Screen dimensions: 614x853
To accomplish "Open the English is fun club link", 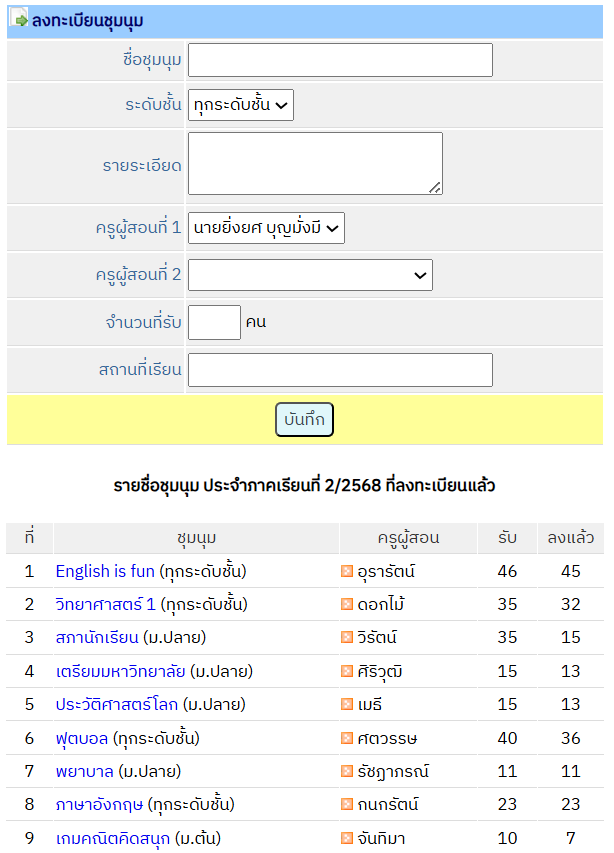I will click(105, 571).
